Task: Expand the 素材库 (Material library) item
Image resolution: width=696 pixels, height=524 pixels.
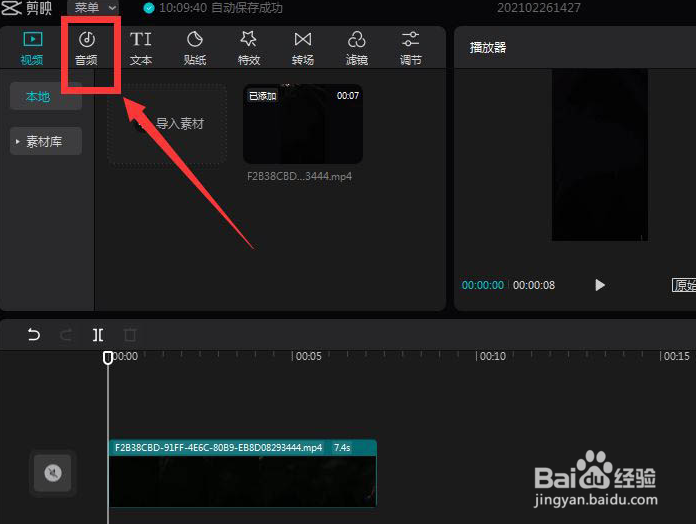Action: pyautogui.click(x=46, y=142)
